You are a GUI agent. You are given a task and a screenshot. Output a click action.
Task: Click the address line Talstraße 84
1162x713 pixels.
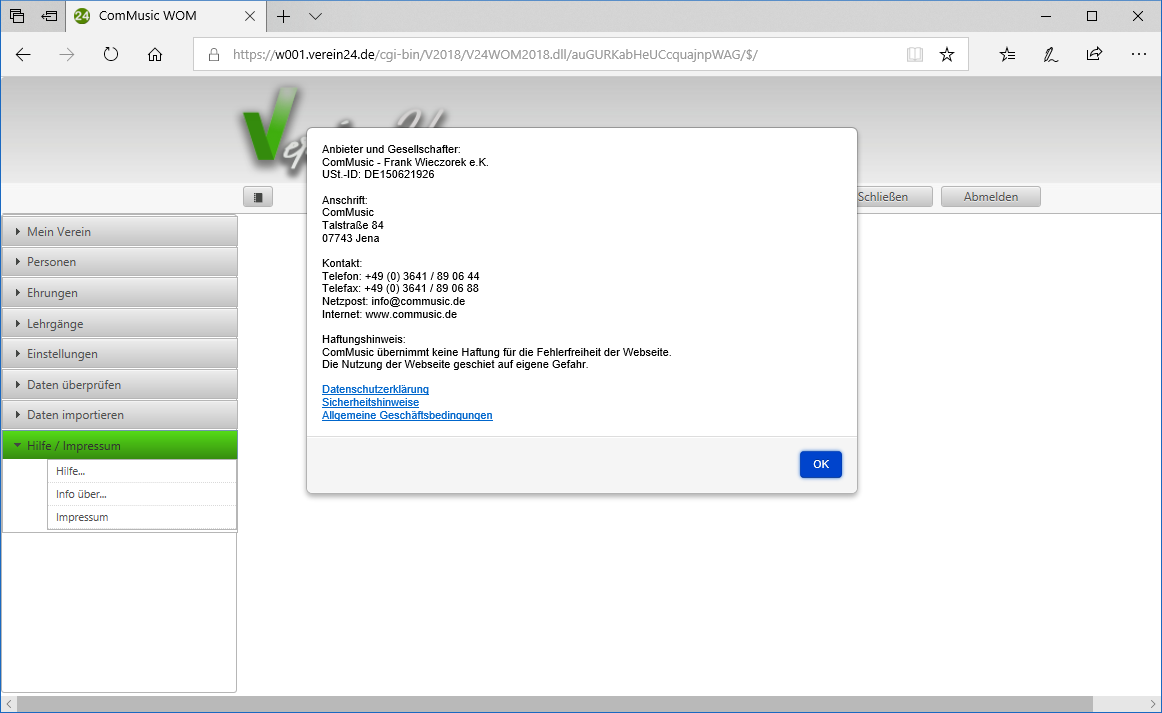tap(353, 225)
